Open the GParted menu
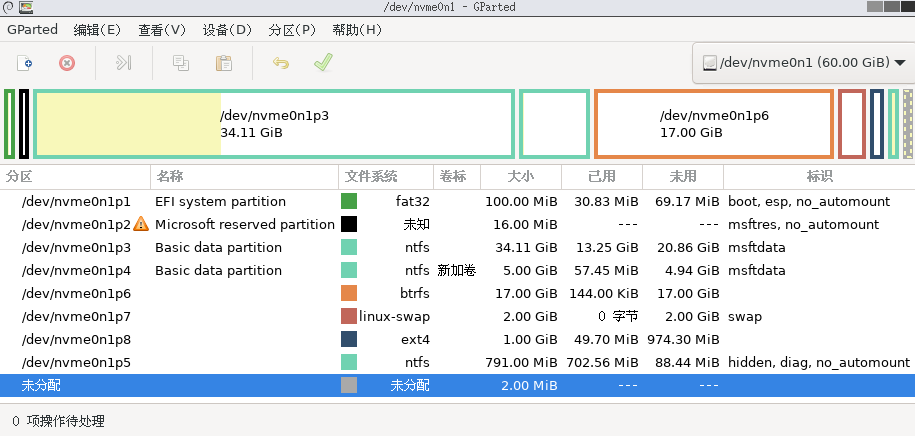 33,30
